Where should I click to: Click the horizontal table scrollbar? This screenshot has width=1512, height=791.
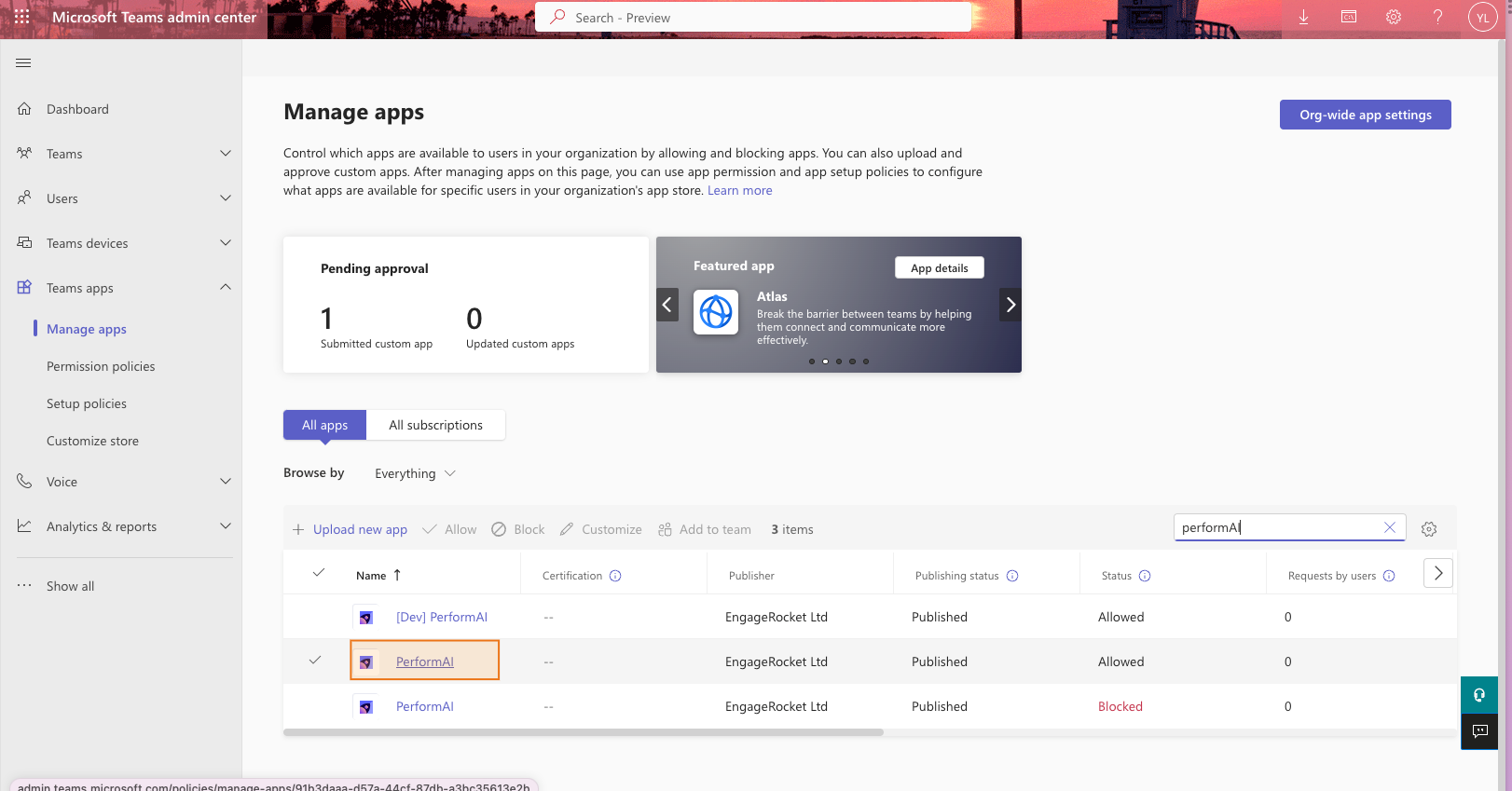click(584, 732)
